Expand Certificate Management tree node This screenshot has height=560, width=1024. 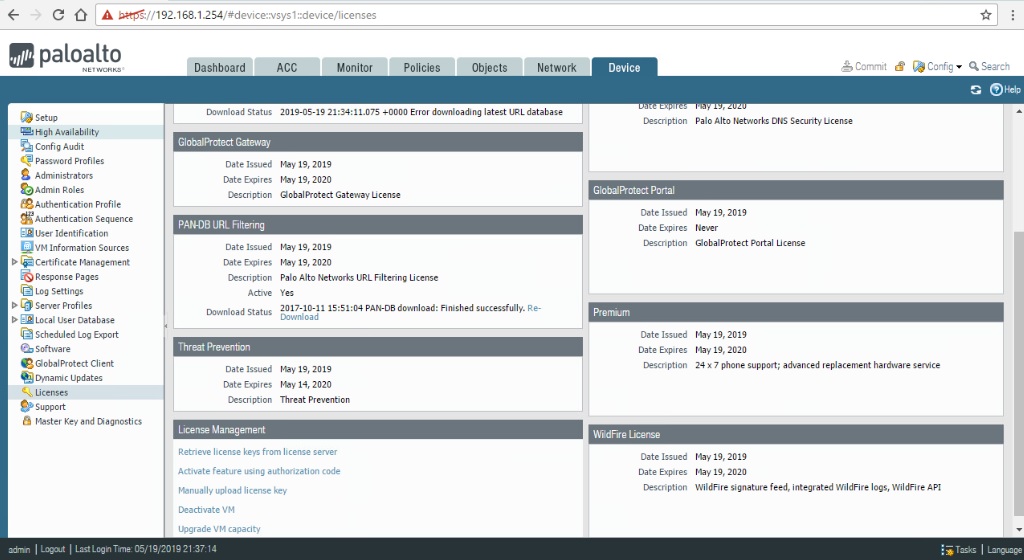(x=14, y=262)
